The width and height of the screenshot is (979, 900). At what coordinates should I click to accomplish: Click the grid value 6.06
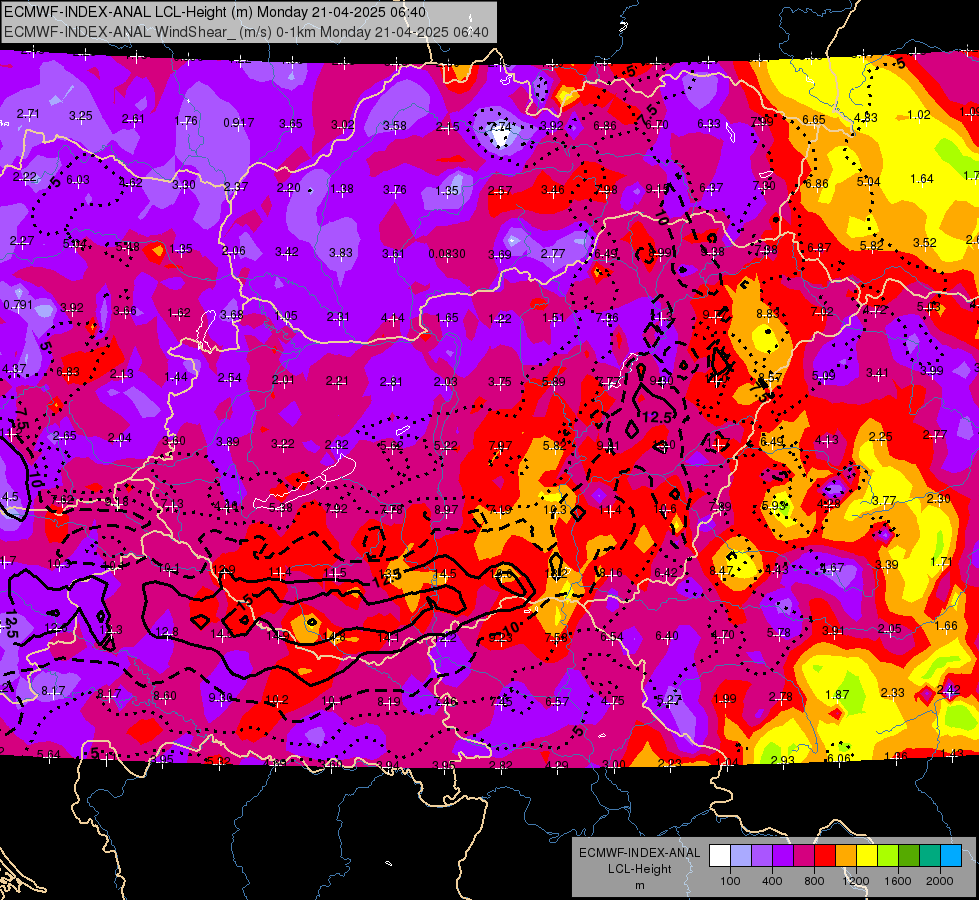click(x=838, y=758)
